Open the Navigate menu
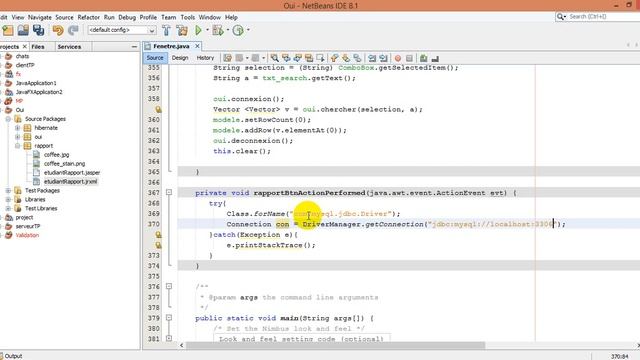The height and width of the screenshot is (360, 640). coord(40,17)
